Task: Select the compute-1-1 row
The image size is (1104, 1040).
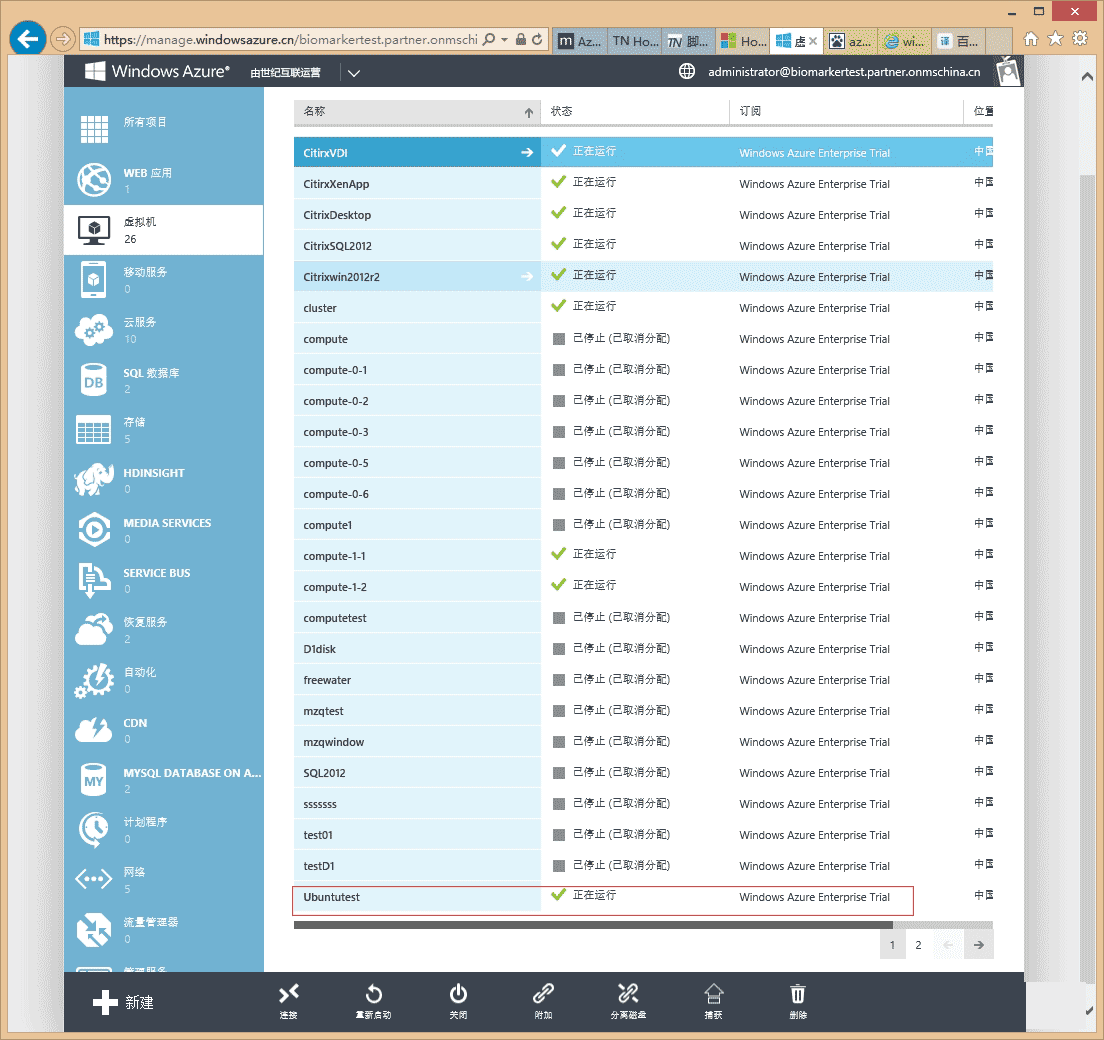Action: pos(643,556)
